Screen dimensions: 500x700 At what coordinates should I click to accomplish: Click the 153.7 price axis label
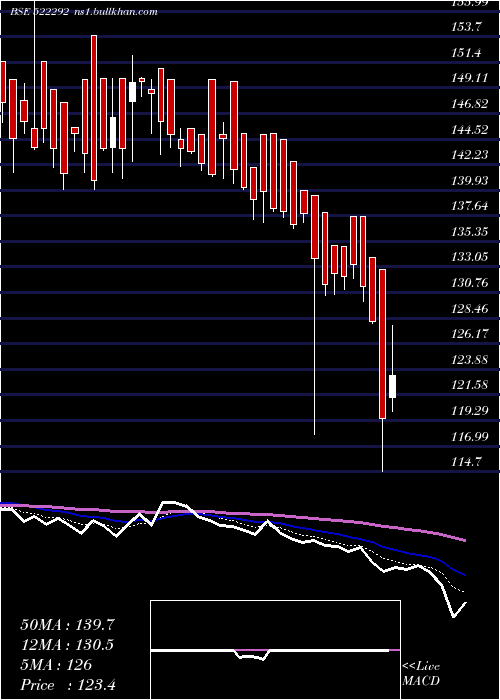point(466,27)
